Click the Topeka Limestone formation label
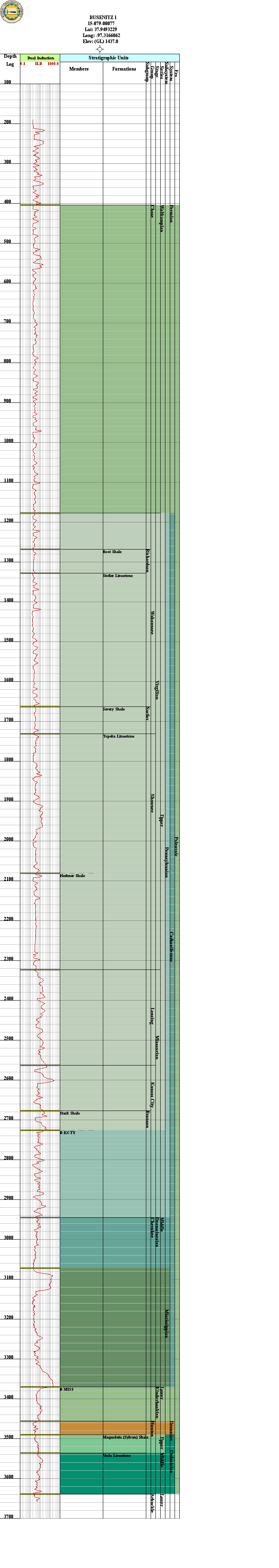This screenshot has height=1568, width=279. click(119, 736)
